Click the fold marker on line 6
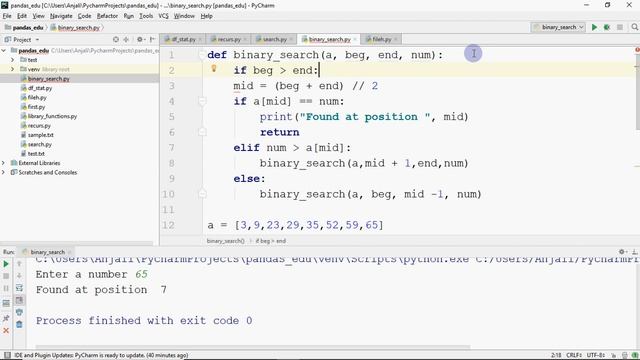Image resolution: width=640 pixels, height=360 pixels. pos(202,132)
